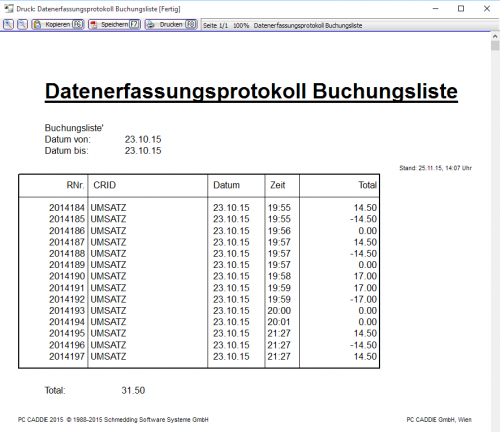This screenshot has width=500, height=432.
Task: Click the print window title bar icon
Action: click(x=9, y=9)
